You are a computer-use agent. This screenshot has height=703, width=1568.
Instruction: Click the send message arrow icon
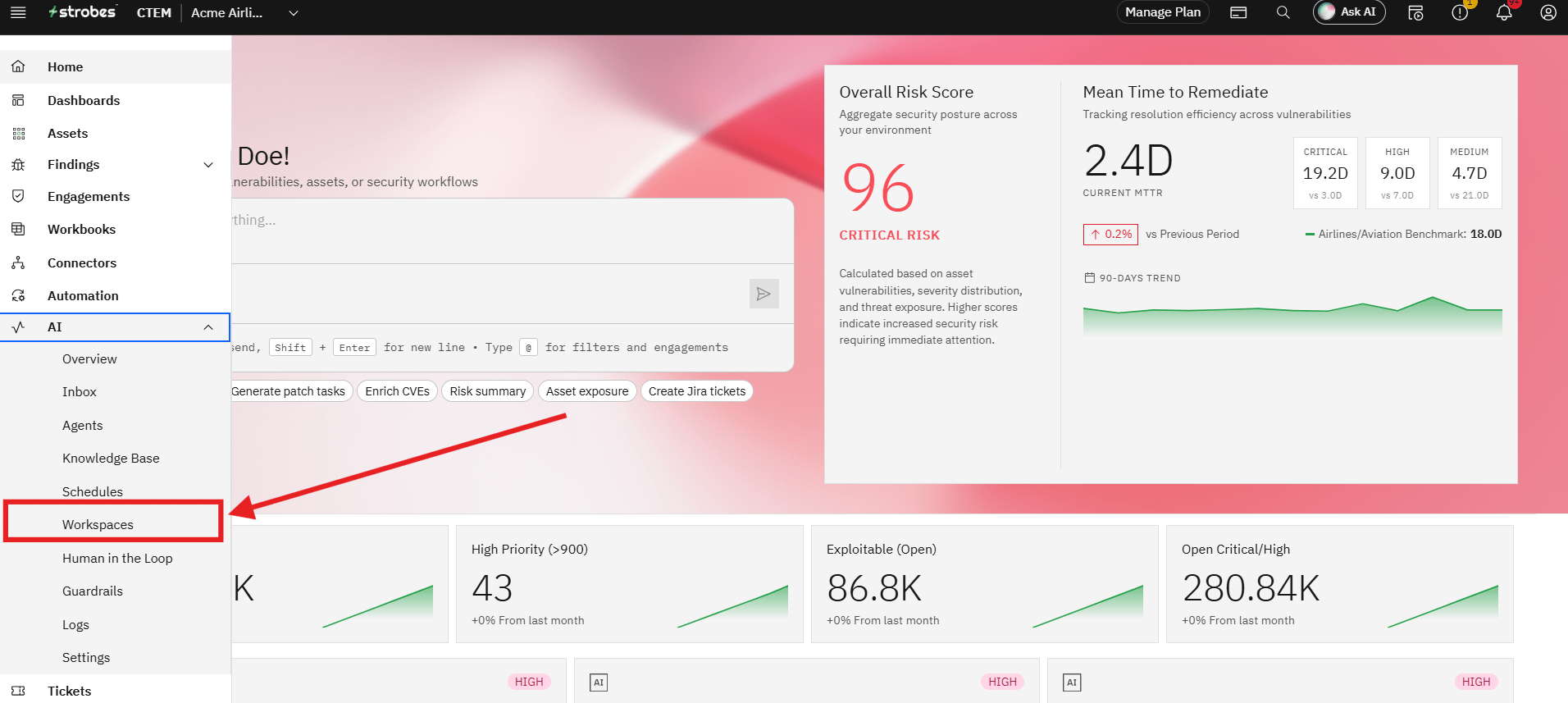[x=763, y=294]
